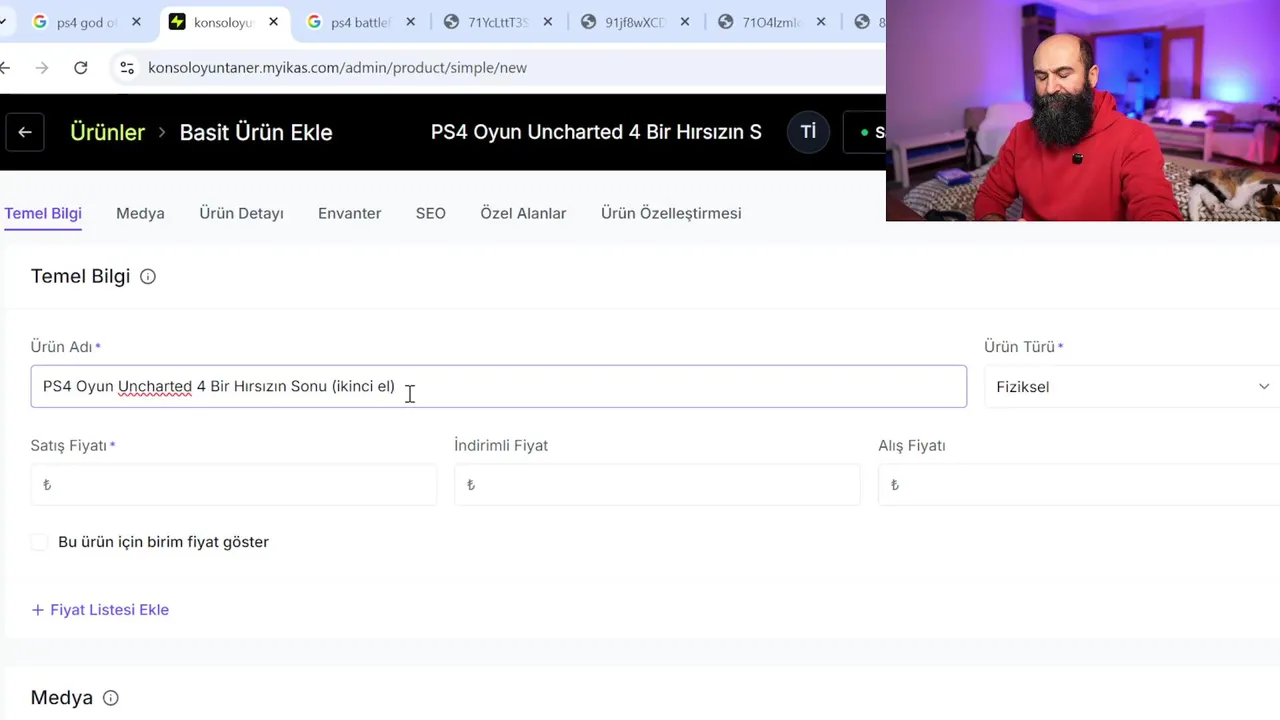1280x720 pixels.
Task: Close the 'ps4 god of' browser tab
Action: point(136,22)
